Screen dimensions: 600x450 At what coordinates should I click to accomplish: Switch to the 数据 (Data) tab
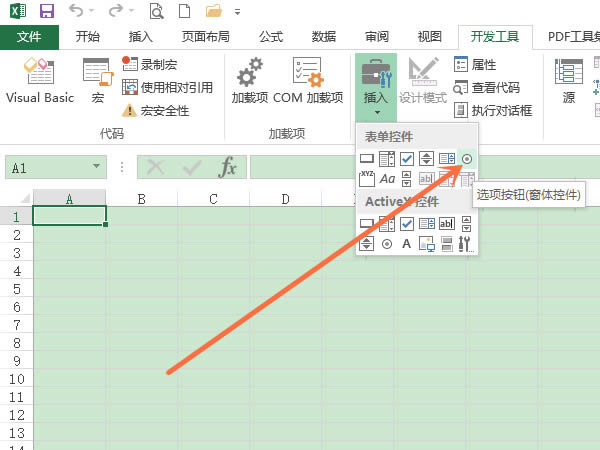(x=324, y=37)
